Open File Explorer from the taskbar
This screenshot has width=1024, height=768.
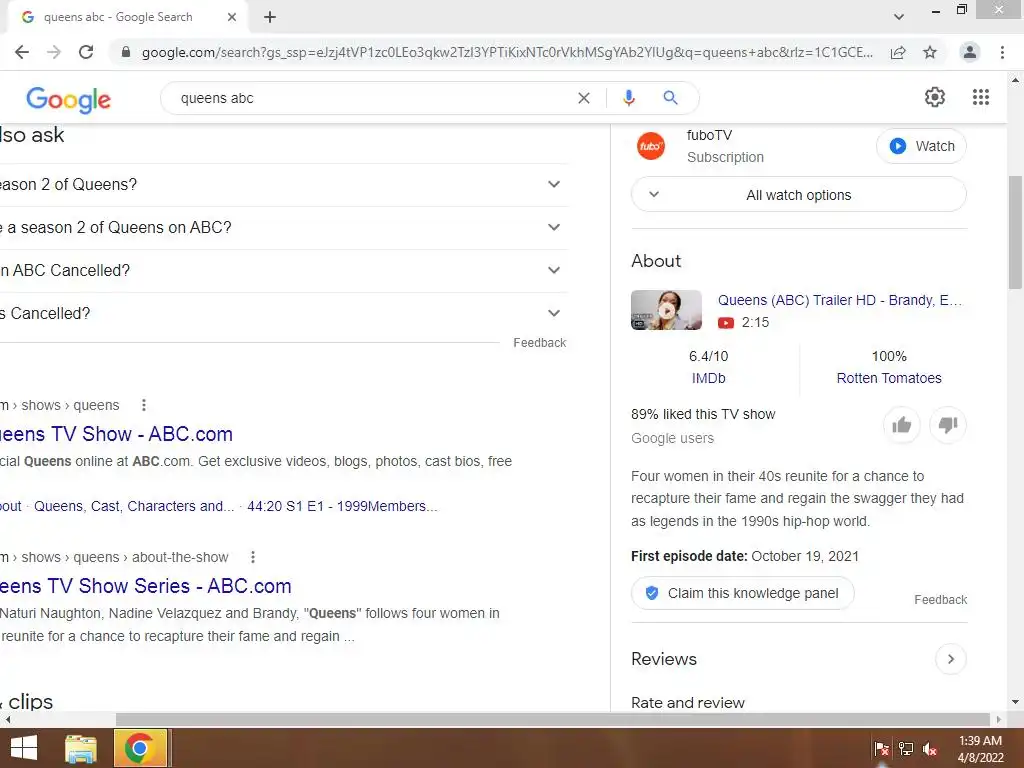(81, 748)
